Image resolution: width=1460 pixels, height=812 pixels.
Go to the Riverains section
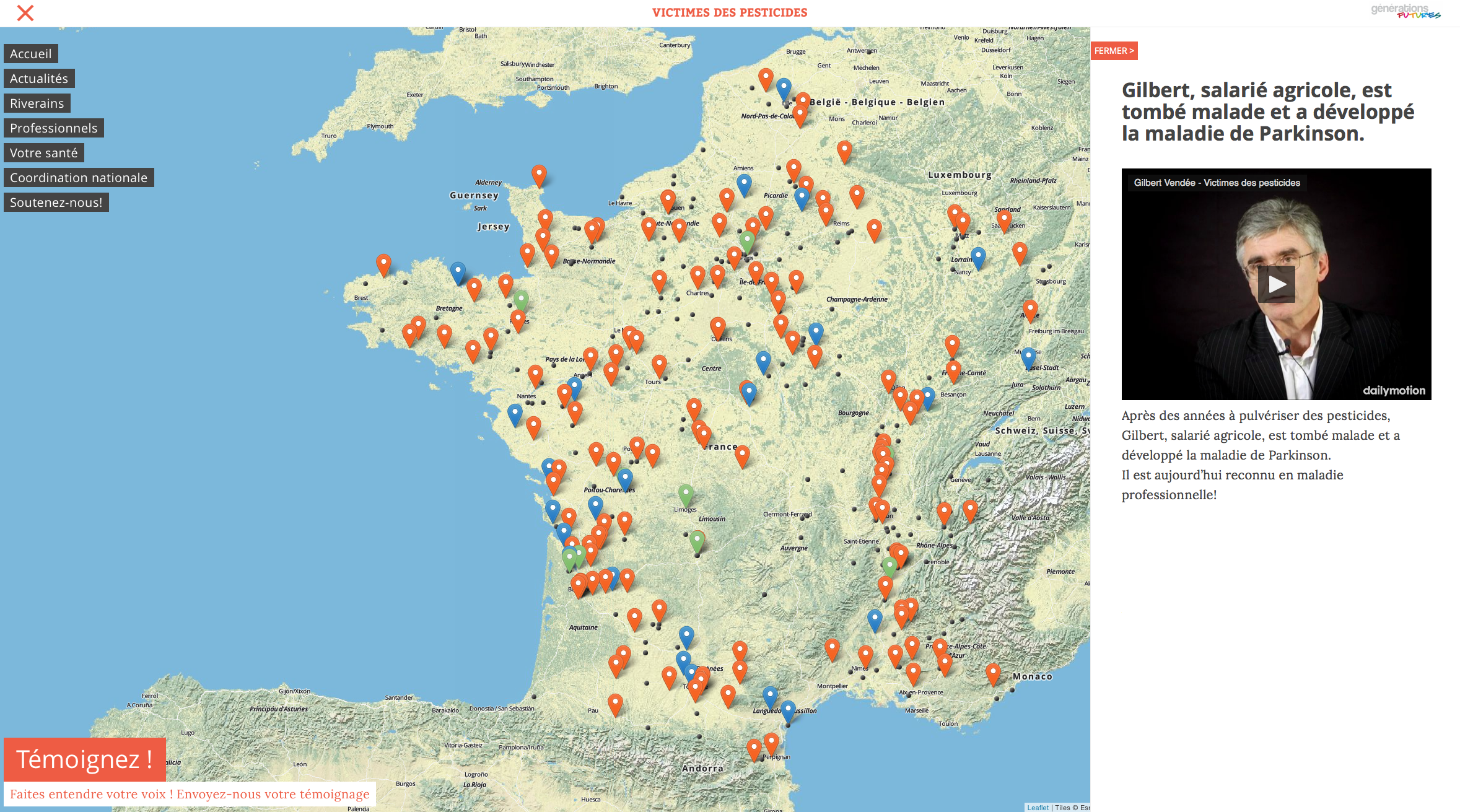click(37, 103)
